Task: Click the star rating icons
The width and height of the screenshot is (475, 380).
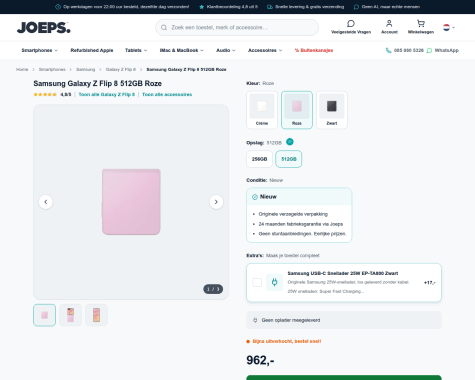Action: coord(45,94)
